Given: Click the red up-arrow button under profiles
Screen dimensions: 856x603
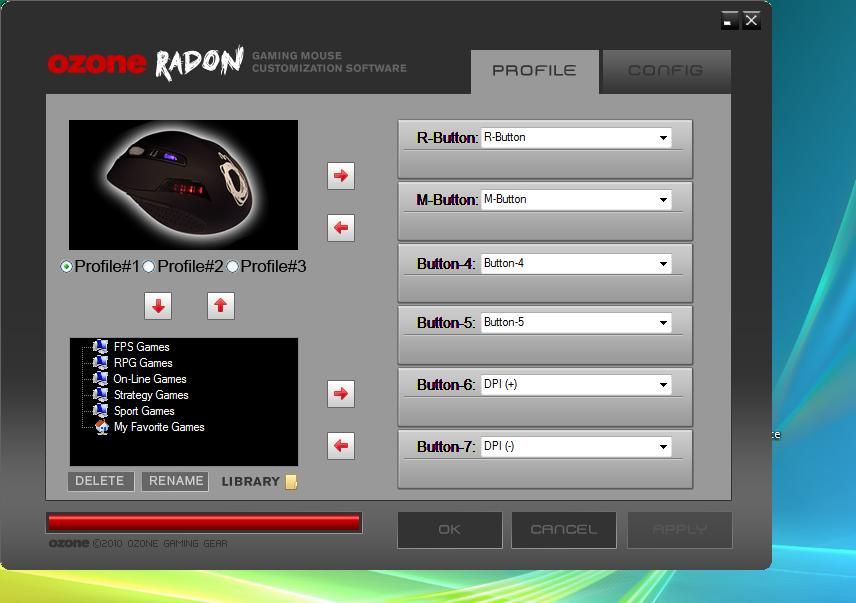Looking at the screenshot, I should coord(221,306).
